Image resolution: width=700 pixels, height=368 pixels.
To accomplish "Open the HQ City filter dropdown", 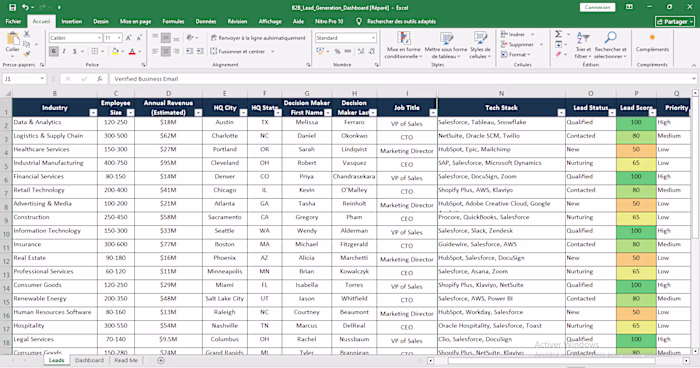I will [x=243, y=113].
